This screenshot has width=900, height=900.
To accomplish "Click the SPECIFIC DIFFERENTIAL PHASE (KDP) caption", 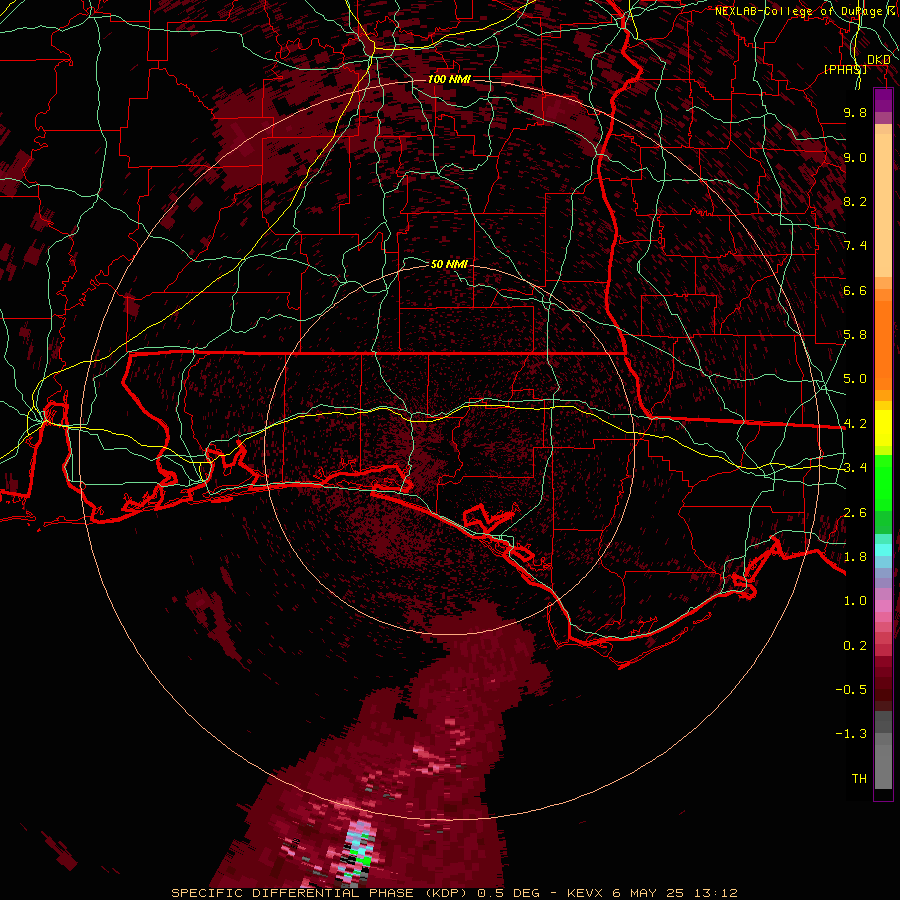I will [322, 893].
